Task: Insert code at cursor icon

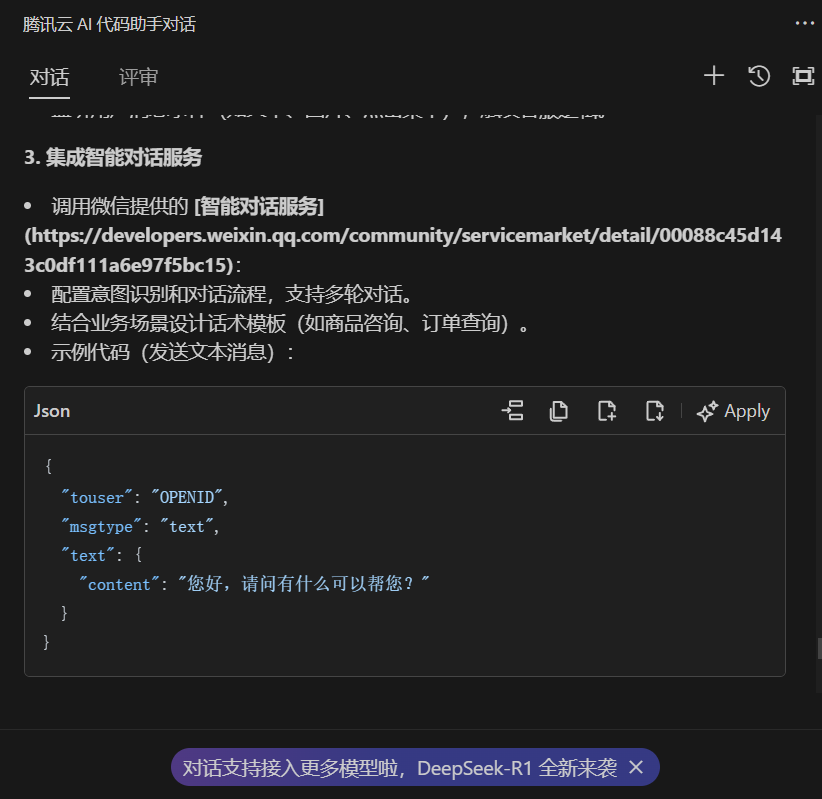Action: tap(513, 411)
